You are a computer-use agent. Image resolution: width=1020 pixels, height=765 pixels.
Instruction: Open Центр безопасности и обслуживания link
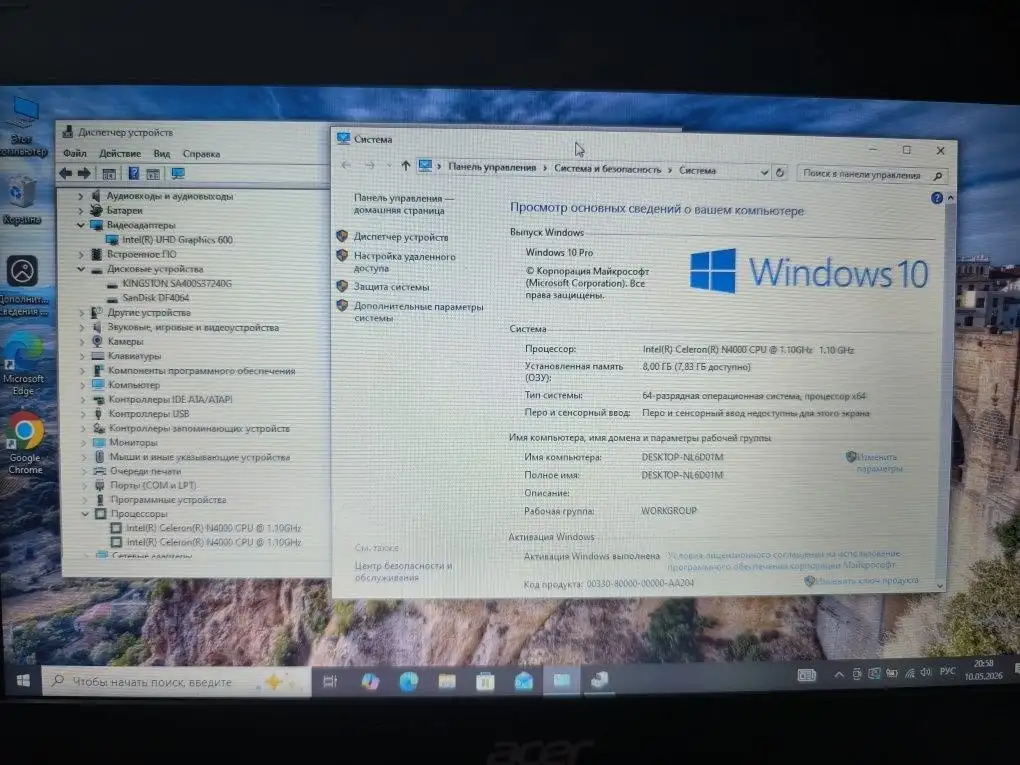coord(403,572)
